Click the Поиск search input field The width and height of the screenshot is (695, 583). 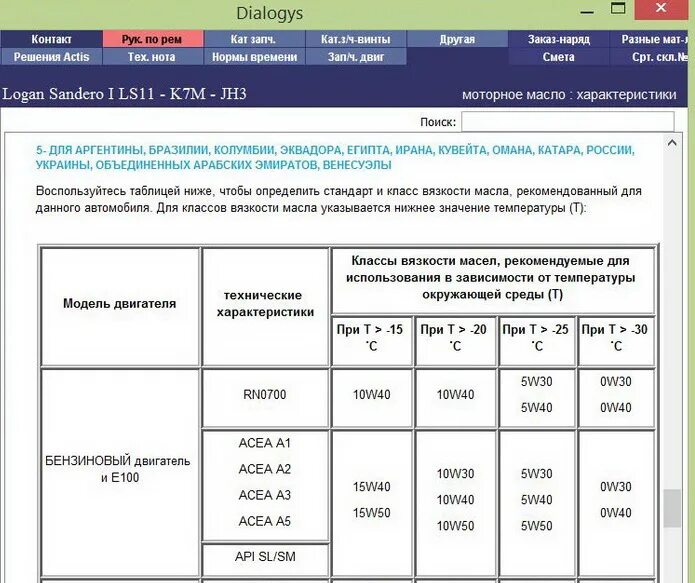pos(567,121)
